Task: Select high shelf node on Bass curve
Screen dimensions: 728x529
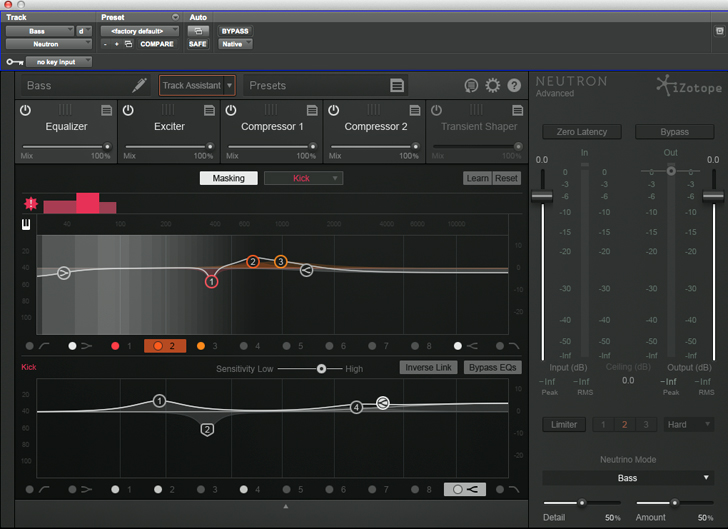Action: 306,270
